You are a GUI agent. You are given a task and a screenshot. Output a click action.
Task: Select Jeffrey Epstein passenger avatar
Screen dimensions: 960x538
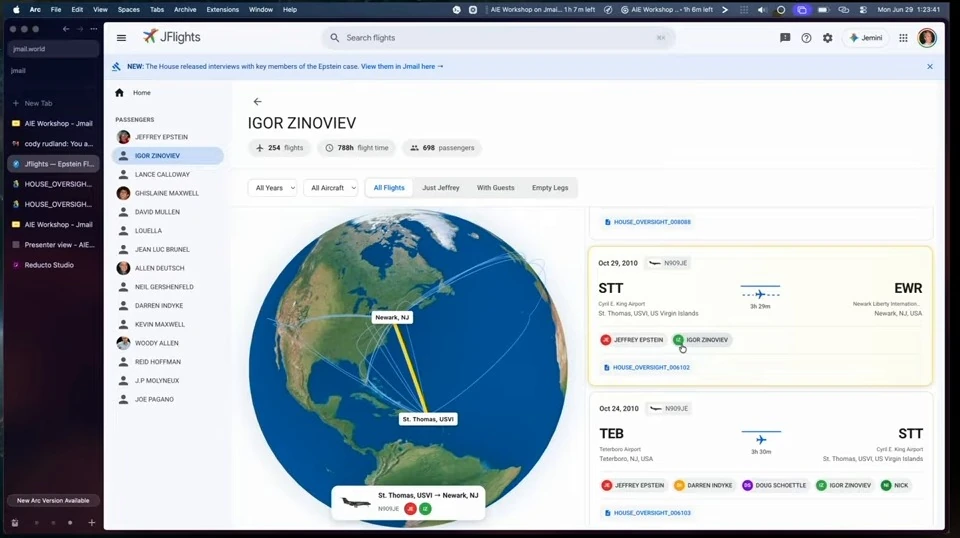pyautogui.click(x=124, y=137)
